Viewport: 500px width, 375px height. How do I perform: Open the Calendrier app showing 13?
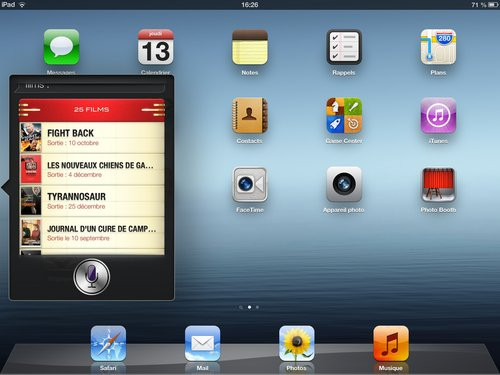point(156,47)
